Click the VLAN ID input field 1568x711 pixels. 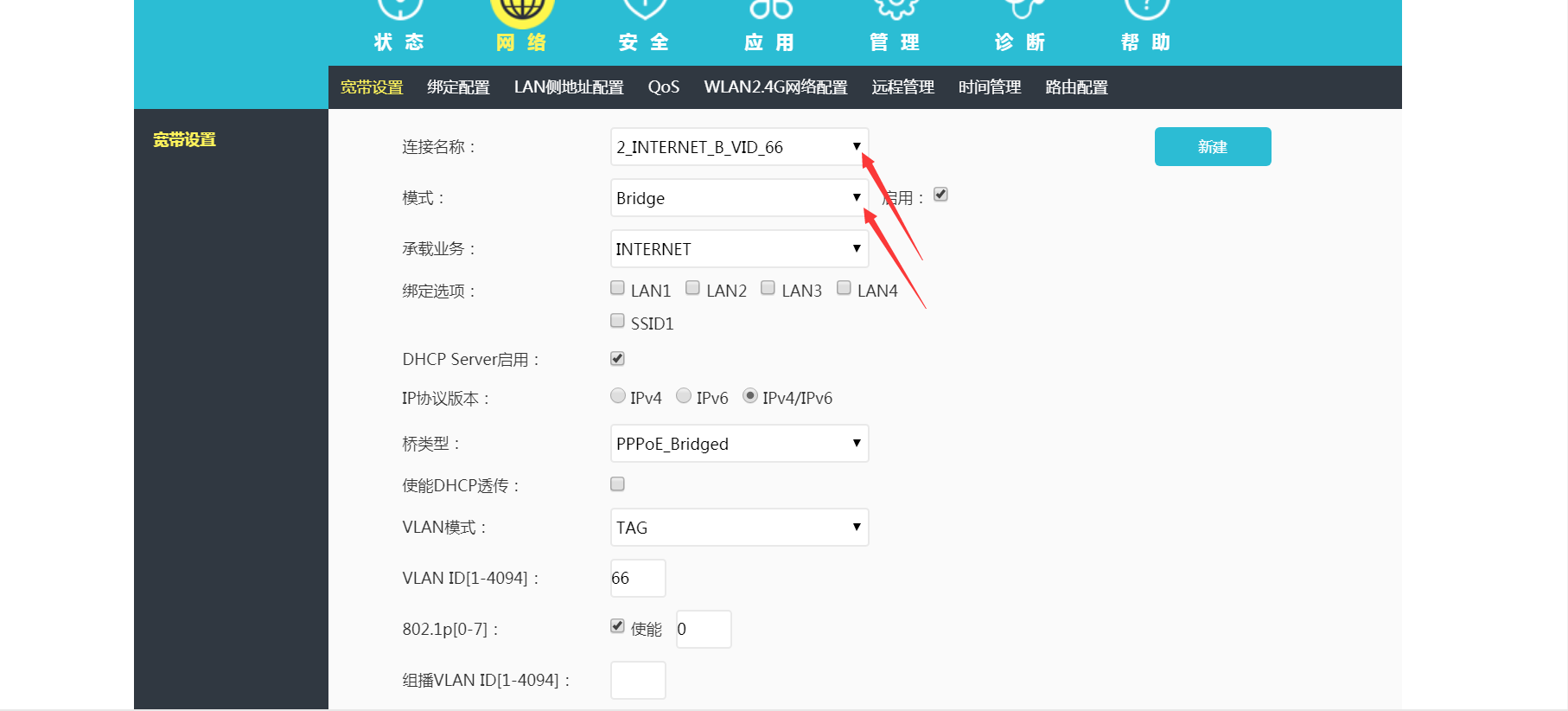(638, 578)
